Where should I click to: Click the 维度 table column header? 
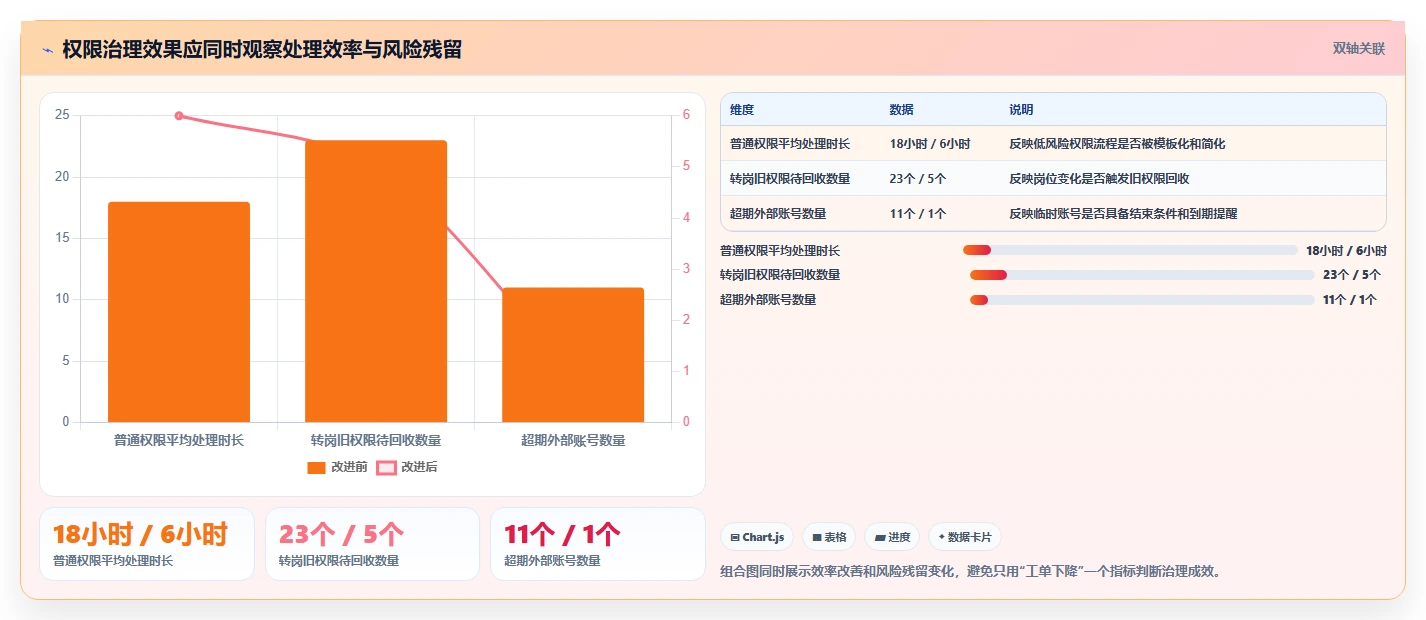(x=742, y=110)
